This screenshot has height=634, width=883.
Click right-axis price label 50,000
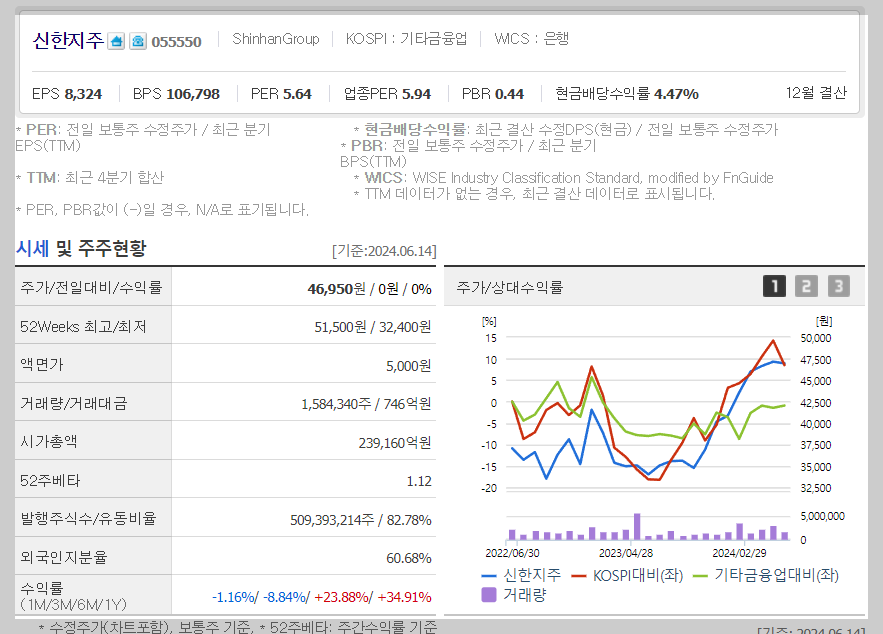(x=816, y=338)
